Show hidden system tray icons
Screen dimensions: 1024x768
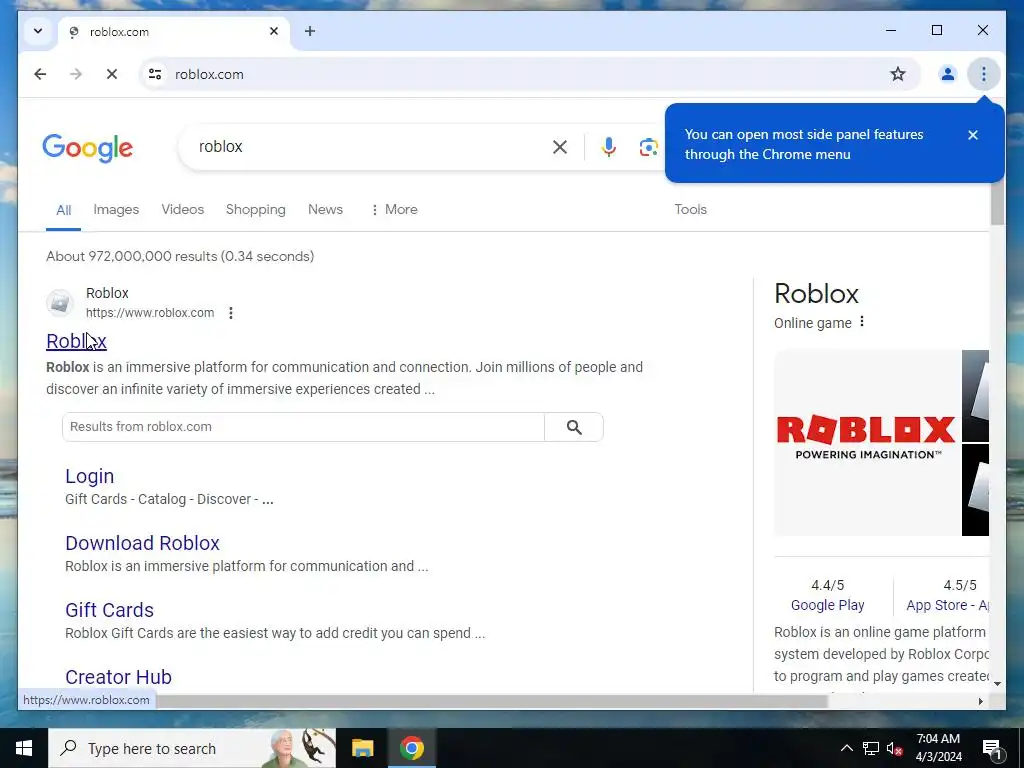tap(846, 748)
